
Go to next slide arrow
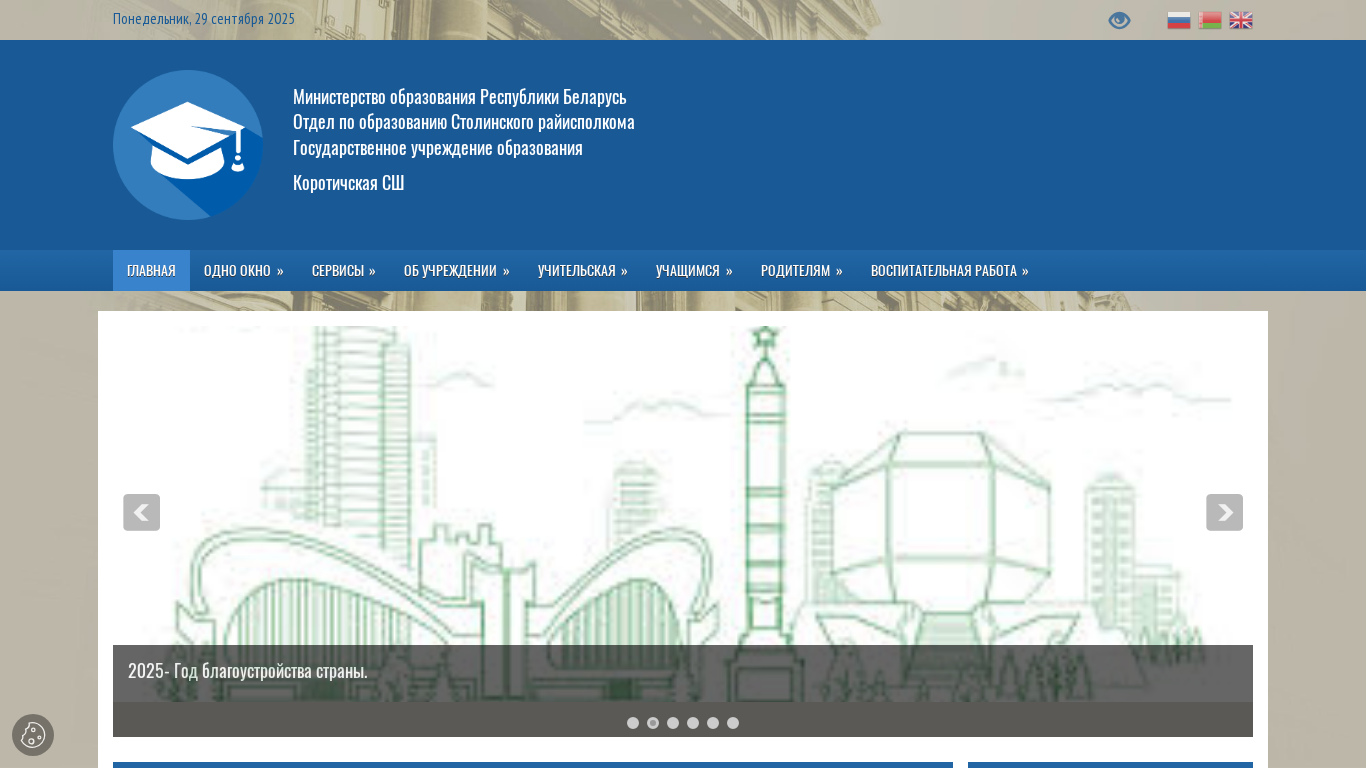click(1224, 512)
